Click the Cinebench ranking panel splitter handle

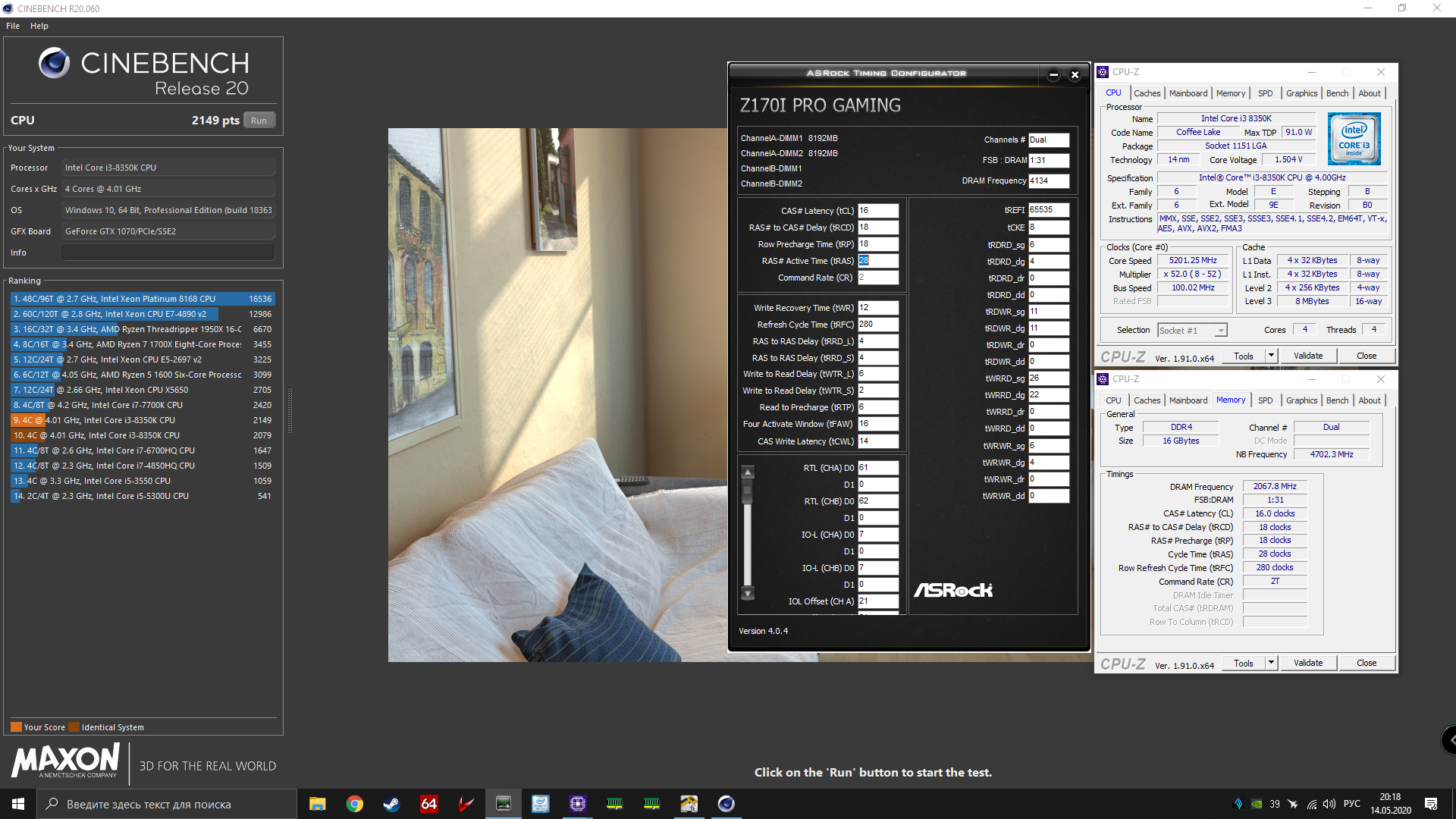point(290,409)
